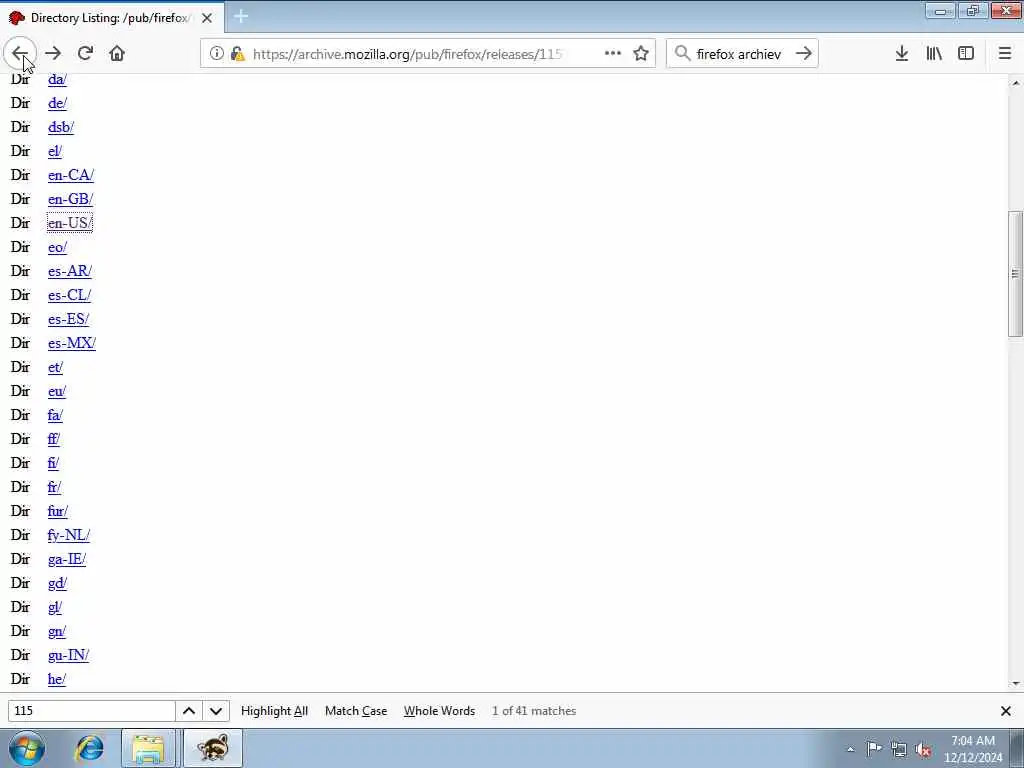This screenshot has height=768, width=1024.
Task: Open the eu/ directory link
Action: click(57, 391)
